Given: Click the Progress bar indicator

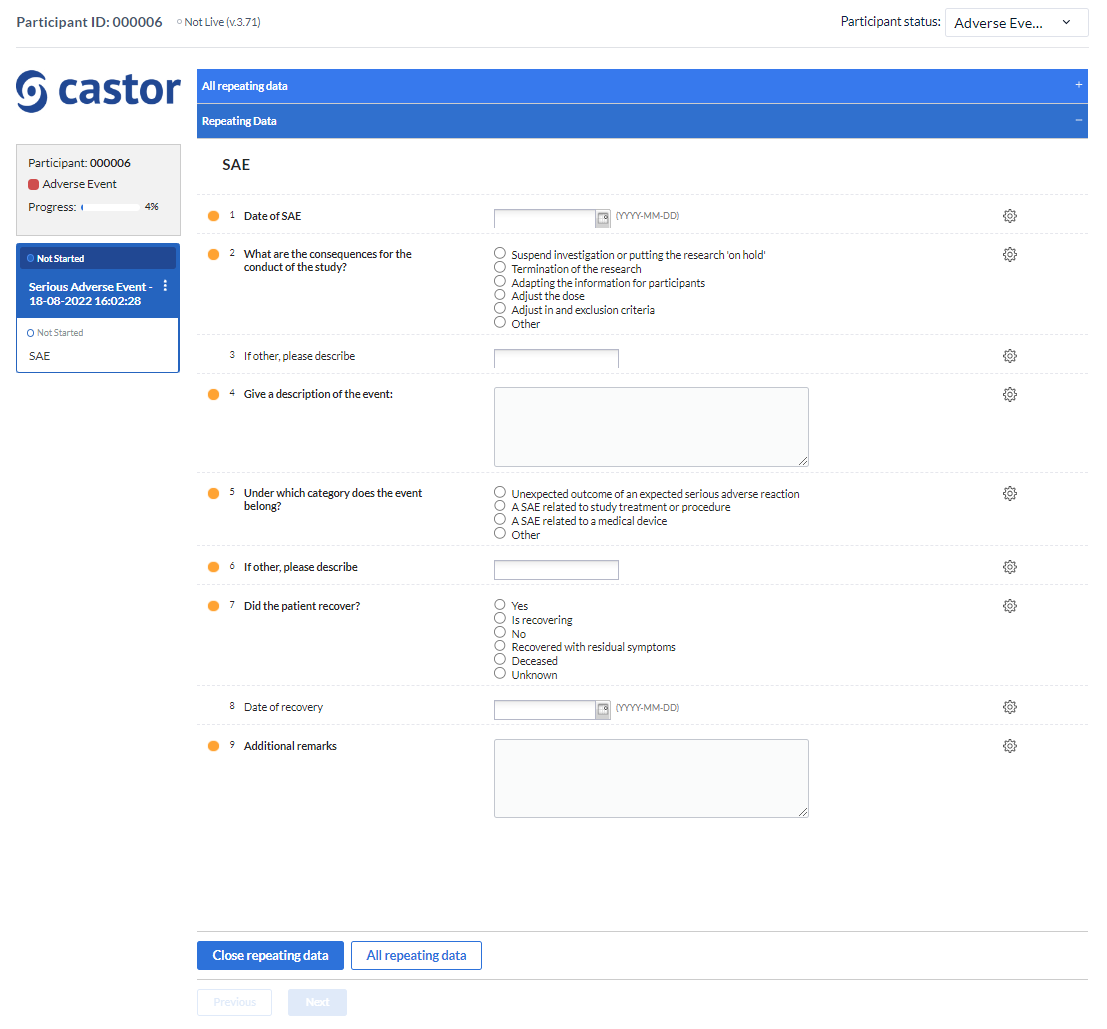Looking at the screenshot, I should [110, 207].
